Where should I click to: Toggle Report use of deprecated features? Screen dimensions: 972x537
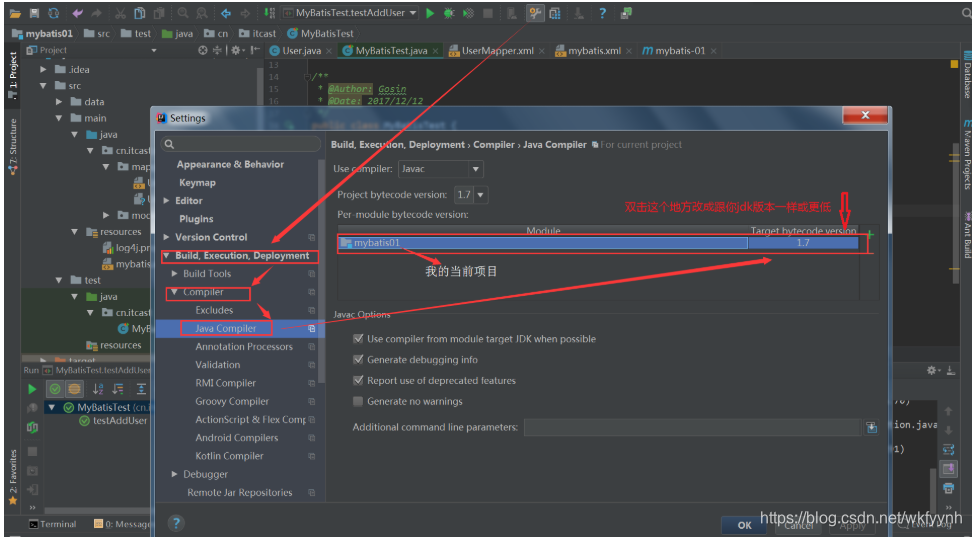358,380
